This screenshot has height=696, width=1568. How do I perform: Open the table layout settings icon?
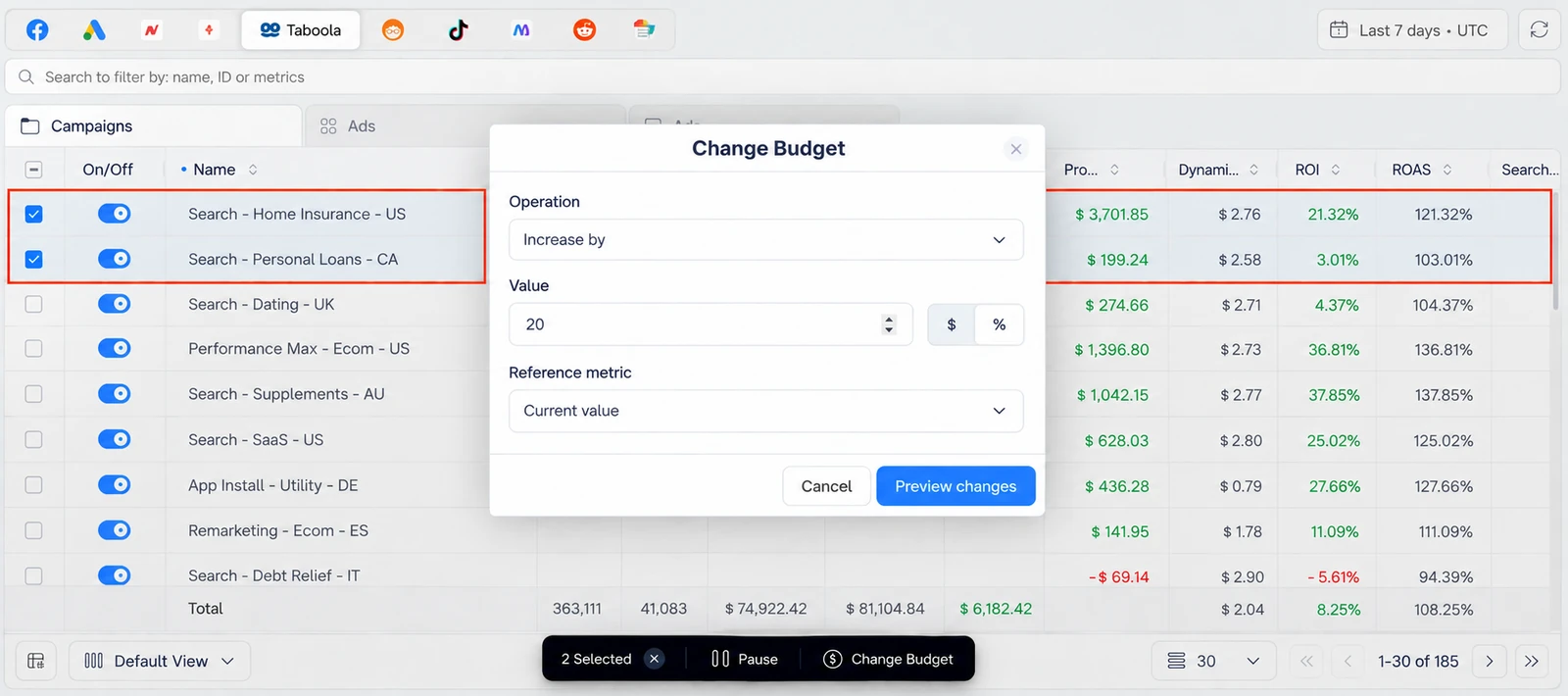(36, 661)
